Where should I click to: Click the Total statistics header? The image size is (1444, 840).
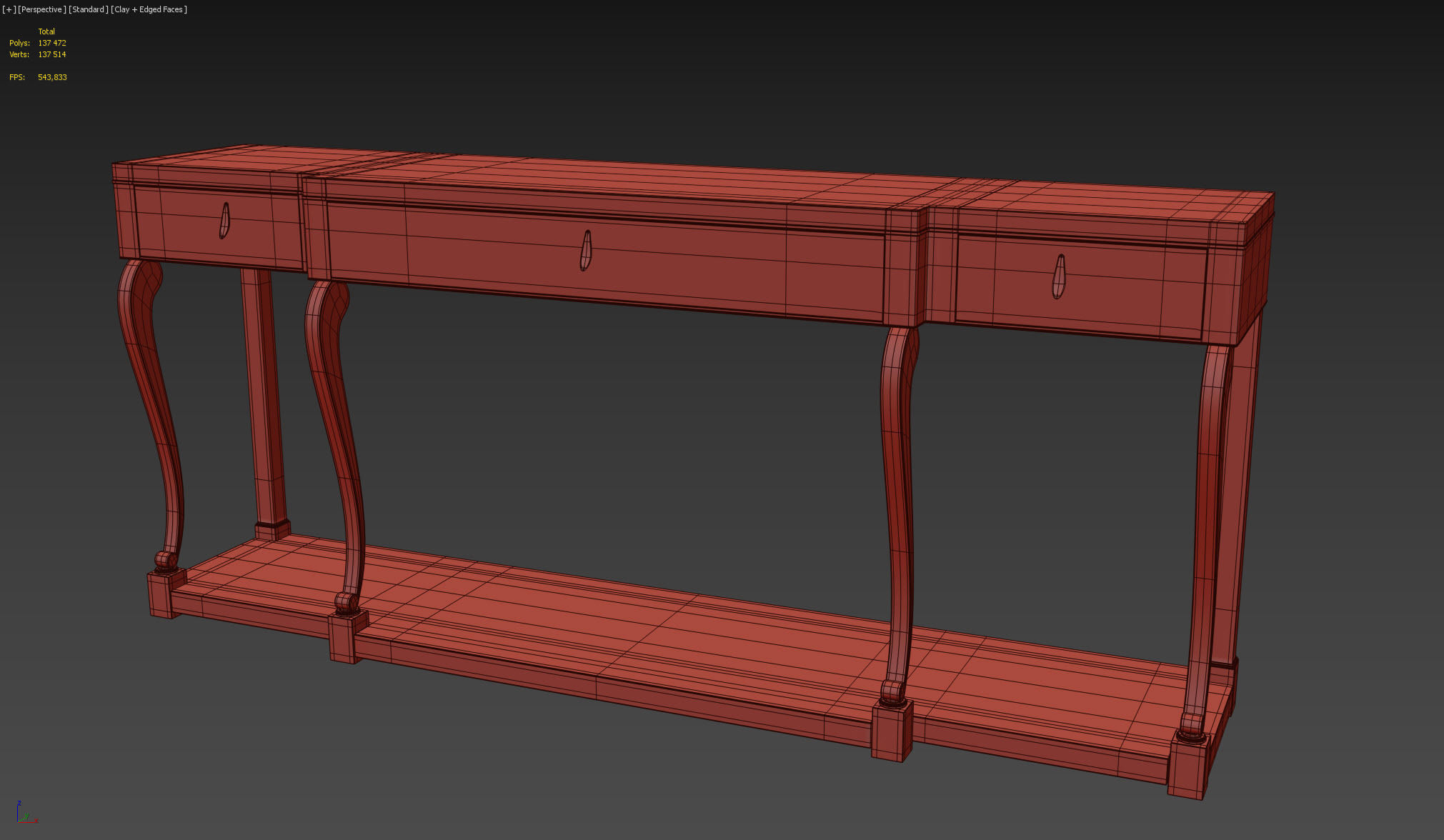(46, 31)
